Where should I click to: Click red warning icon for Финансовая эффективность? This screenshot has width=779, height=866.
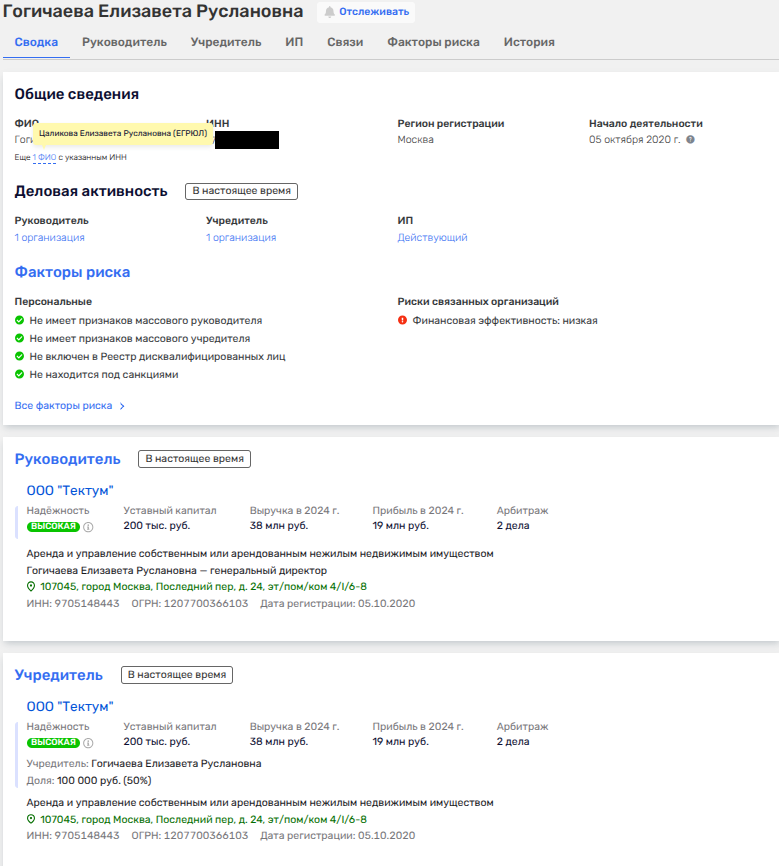tap(402, 321)
